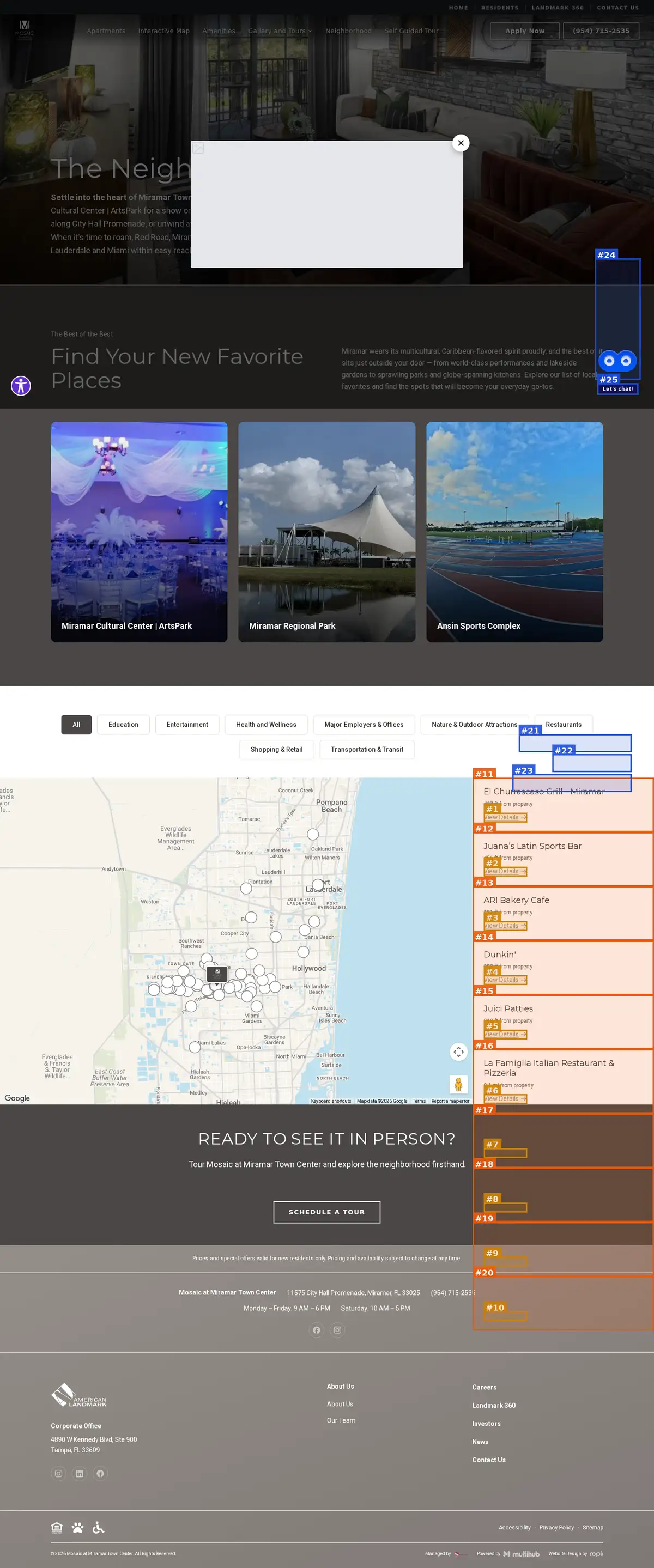Viewport: 654px width, 1568px height.
Task: View details for Juana's Latin Sports Bar
Action: click(x=505, y=871)
